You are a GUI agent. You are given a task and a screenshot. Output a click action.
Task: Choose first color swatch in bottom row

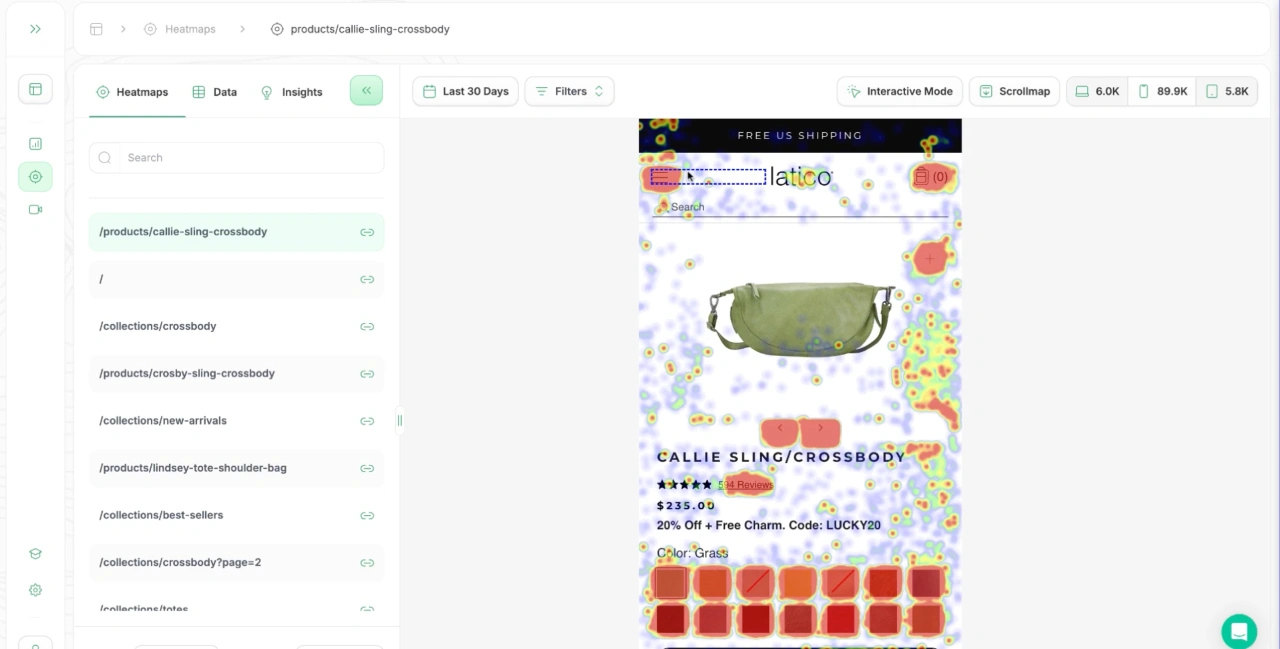pos(670,619)
